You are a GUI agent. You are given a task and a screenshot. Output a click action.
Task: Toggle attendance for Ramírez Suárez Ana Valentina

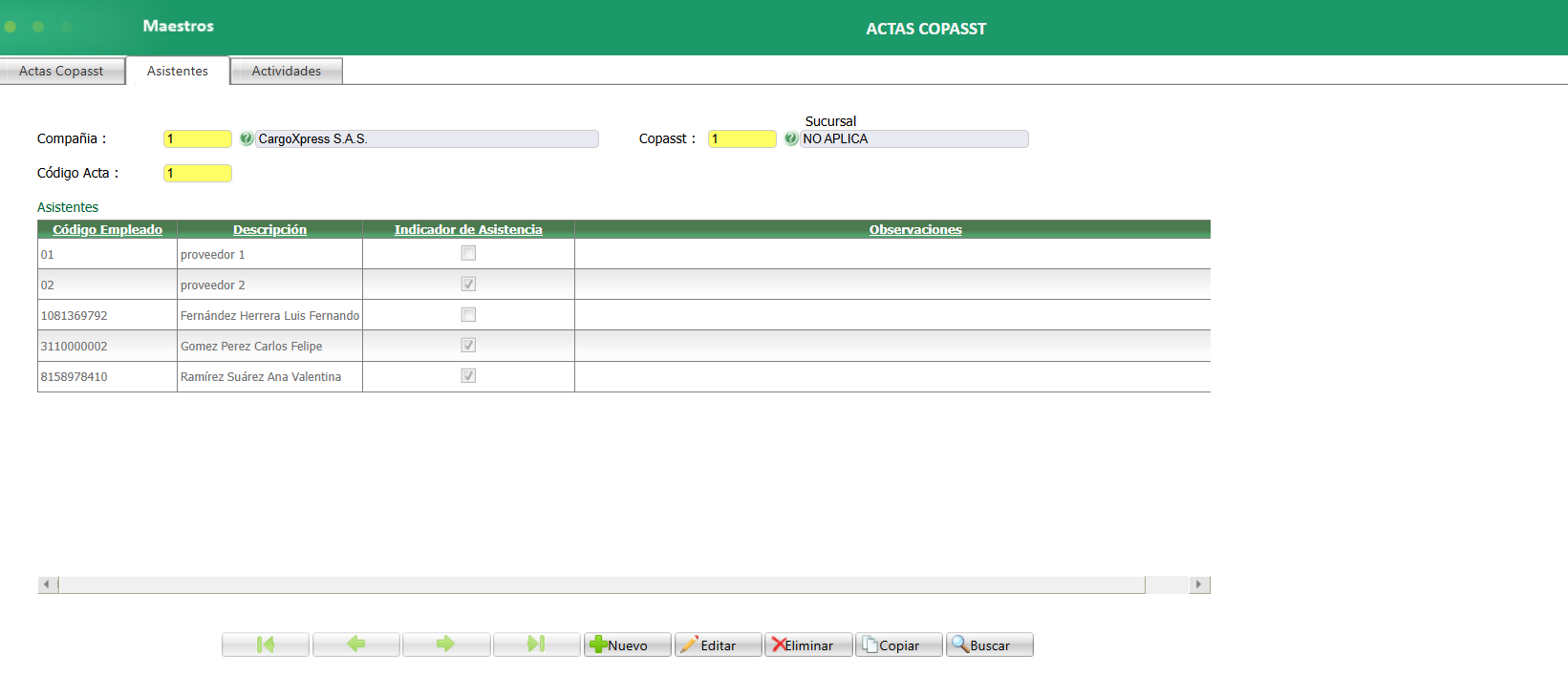[x=468, y=375]
